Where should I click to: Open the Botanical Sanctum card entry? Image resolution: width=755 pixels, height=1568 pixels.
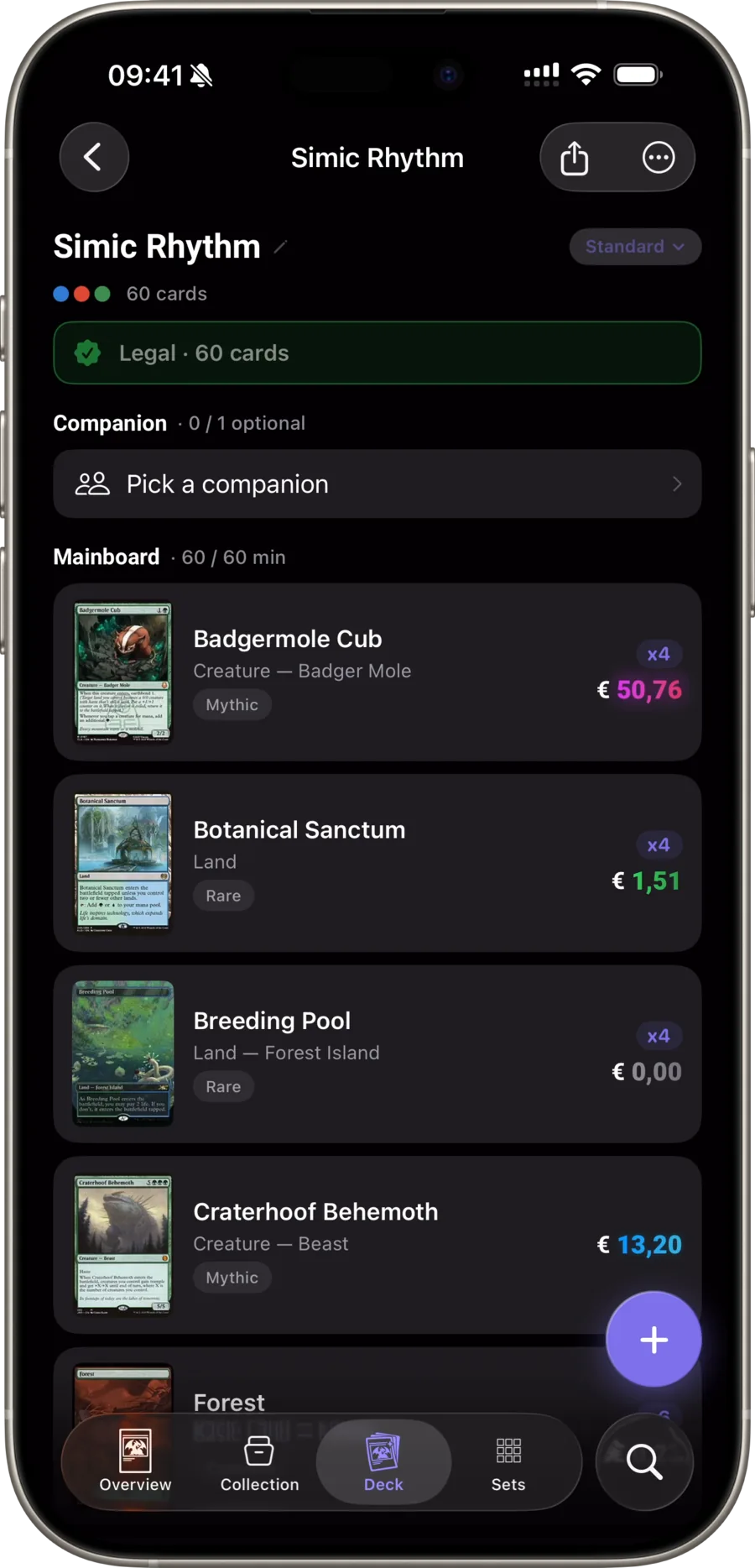point(377,863)
